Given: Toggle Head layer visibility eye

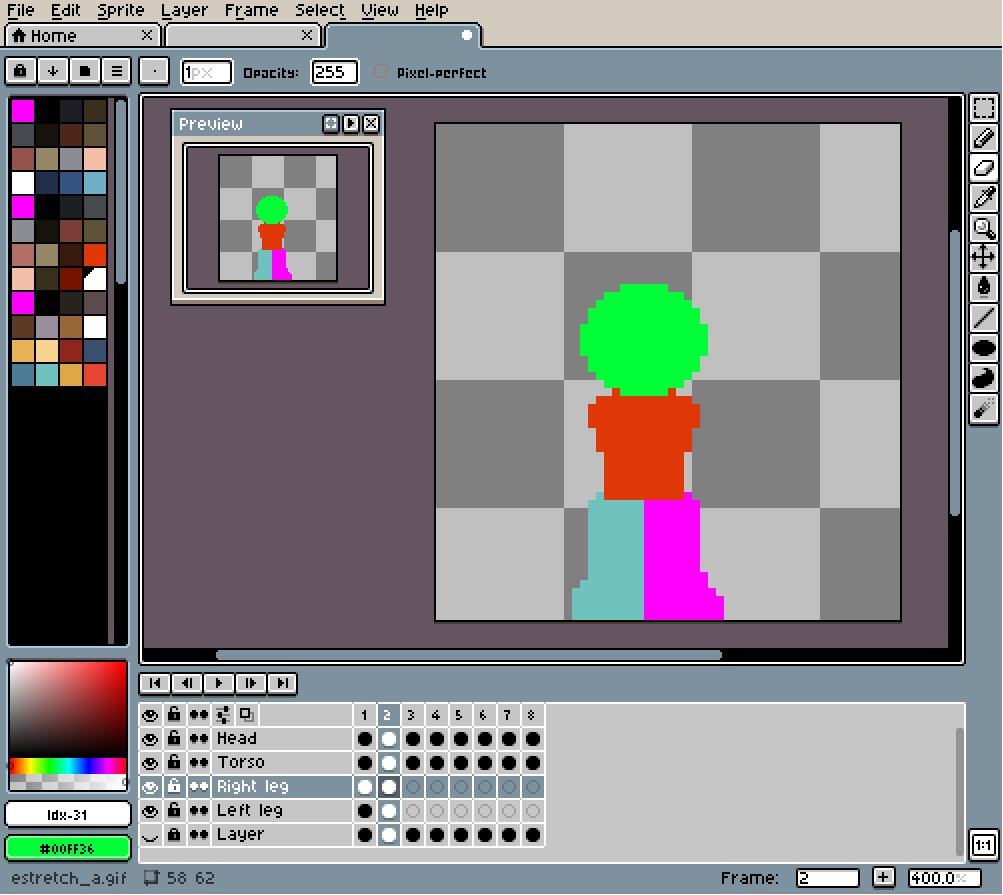Looking at the screenshot, I should (150, 739).
